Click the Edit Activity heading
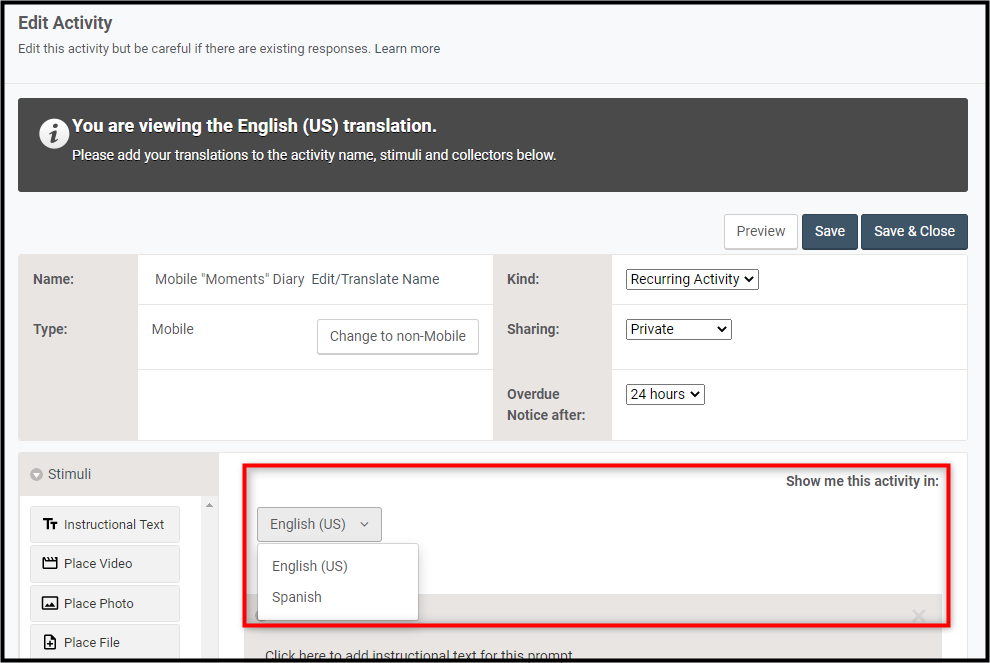Screen dimensions: 990x663 point(65,23)
